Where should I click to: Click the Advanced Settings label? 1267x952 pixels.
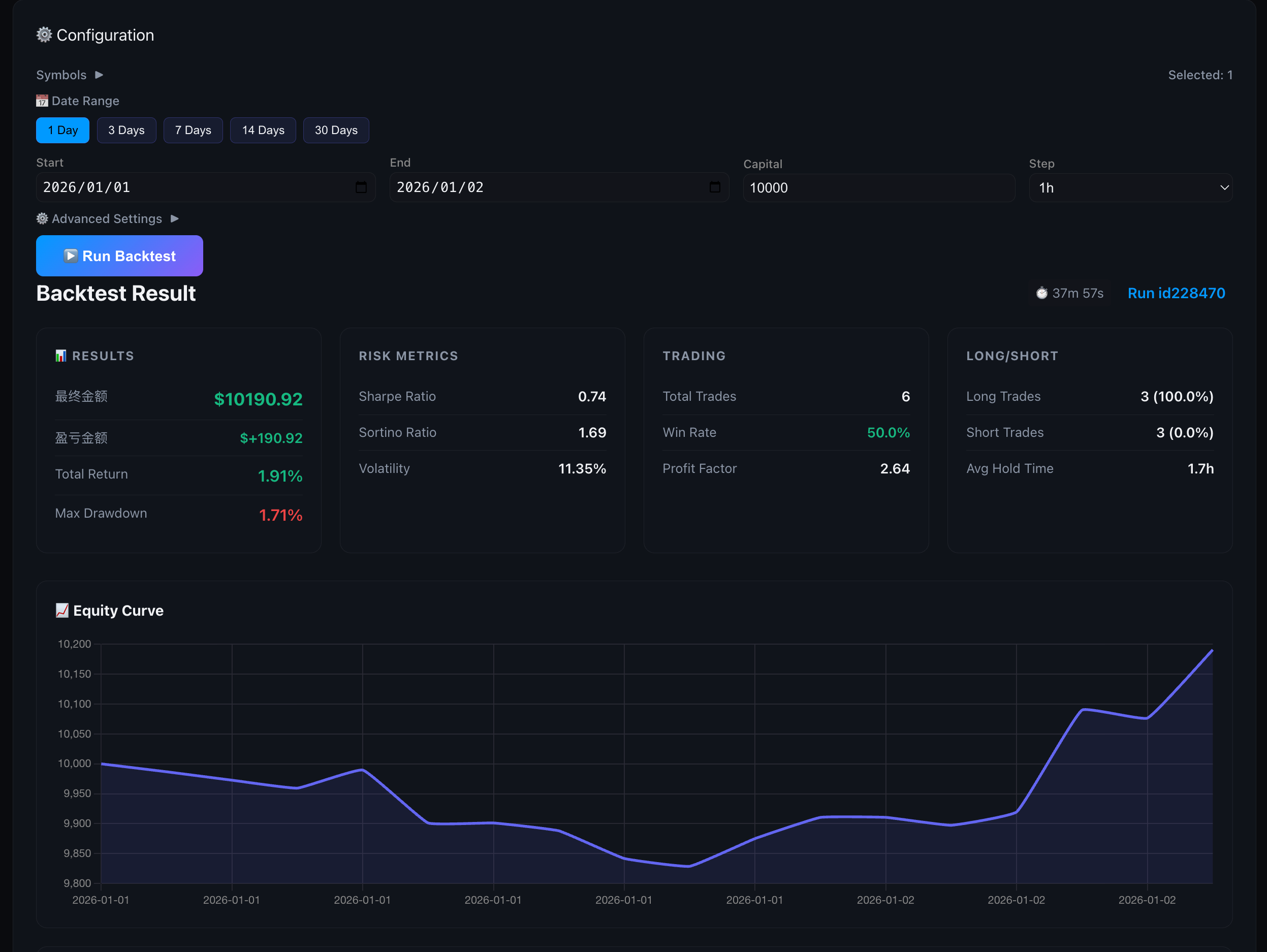click(107, 219)
